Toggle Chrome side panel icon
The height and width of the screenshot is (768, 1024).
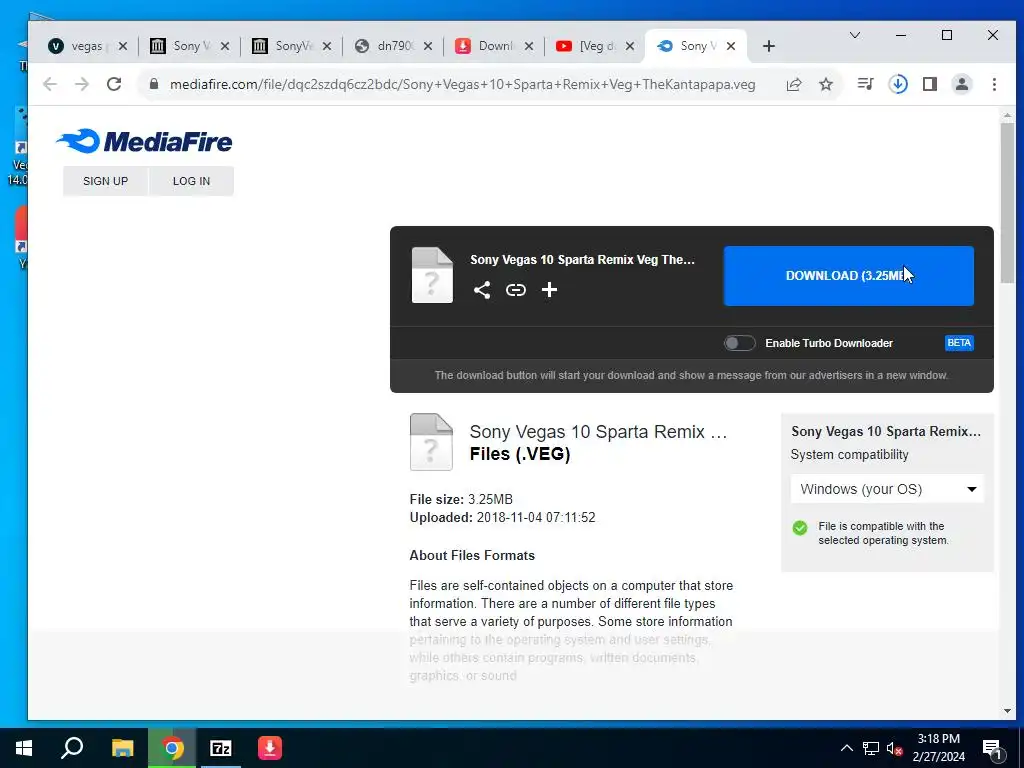coord(930,84)
